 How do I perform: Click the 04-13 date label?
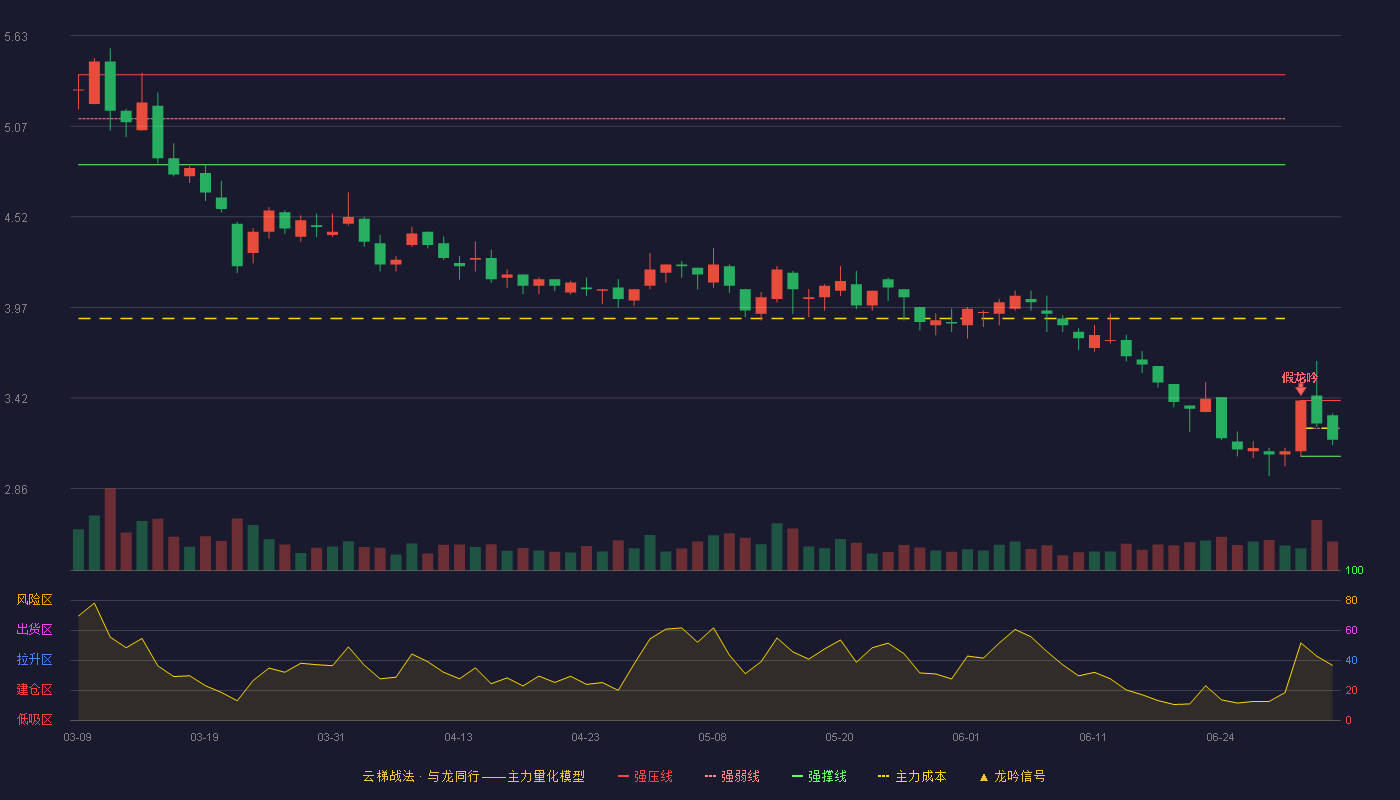coord(458,737)
